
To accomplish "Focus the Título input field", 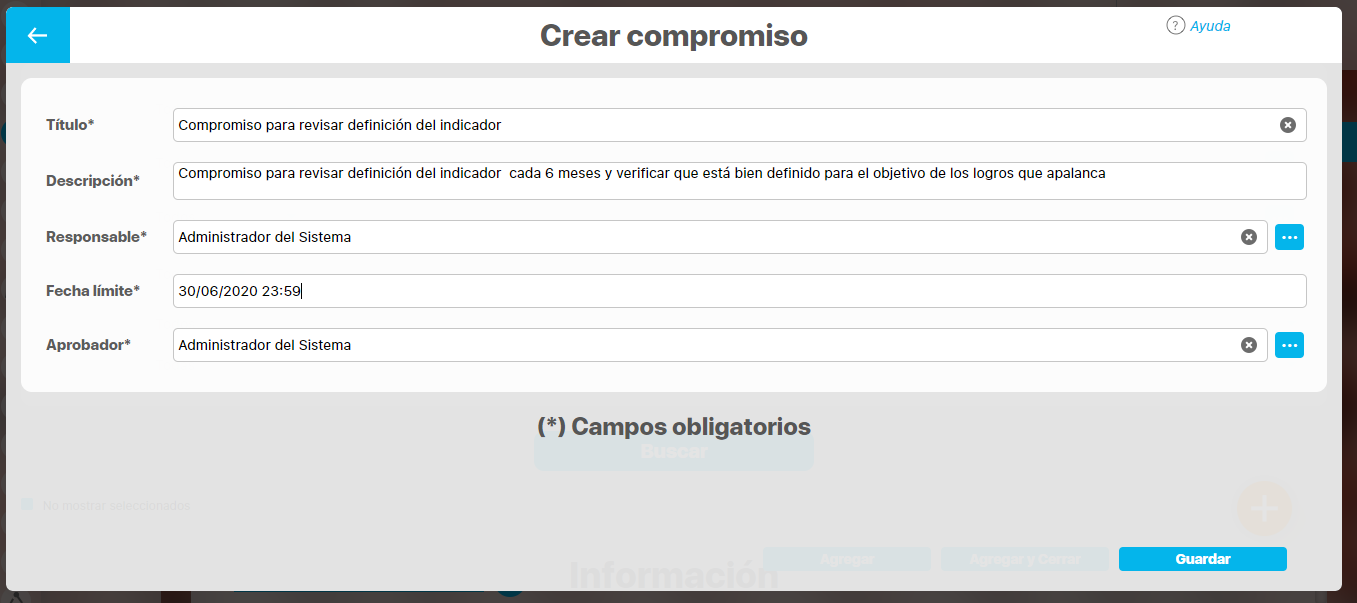I will click(x=720, y=125).
